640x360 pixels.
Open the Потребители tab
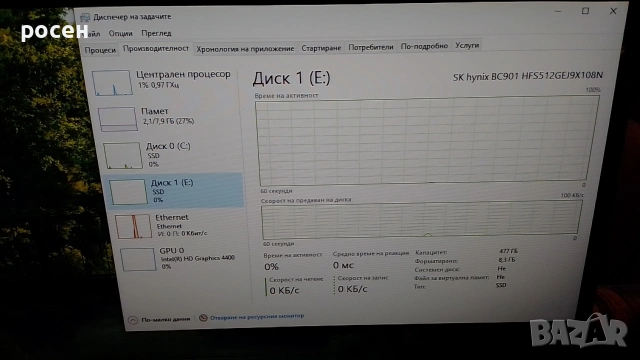pyautogui.click(x=371, y=47)
